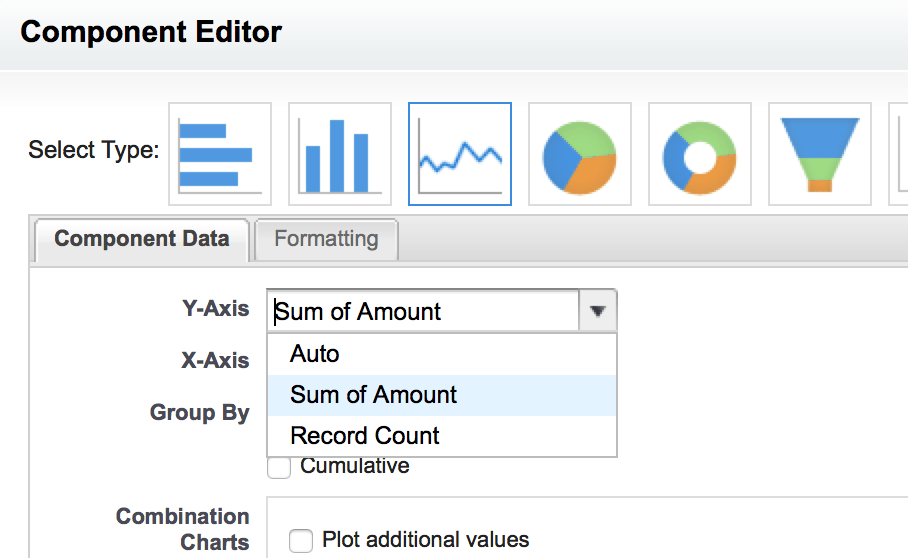Select the donut chart type
The image size is (908, 558).
[x=700, y=154]
